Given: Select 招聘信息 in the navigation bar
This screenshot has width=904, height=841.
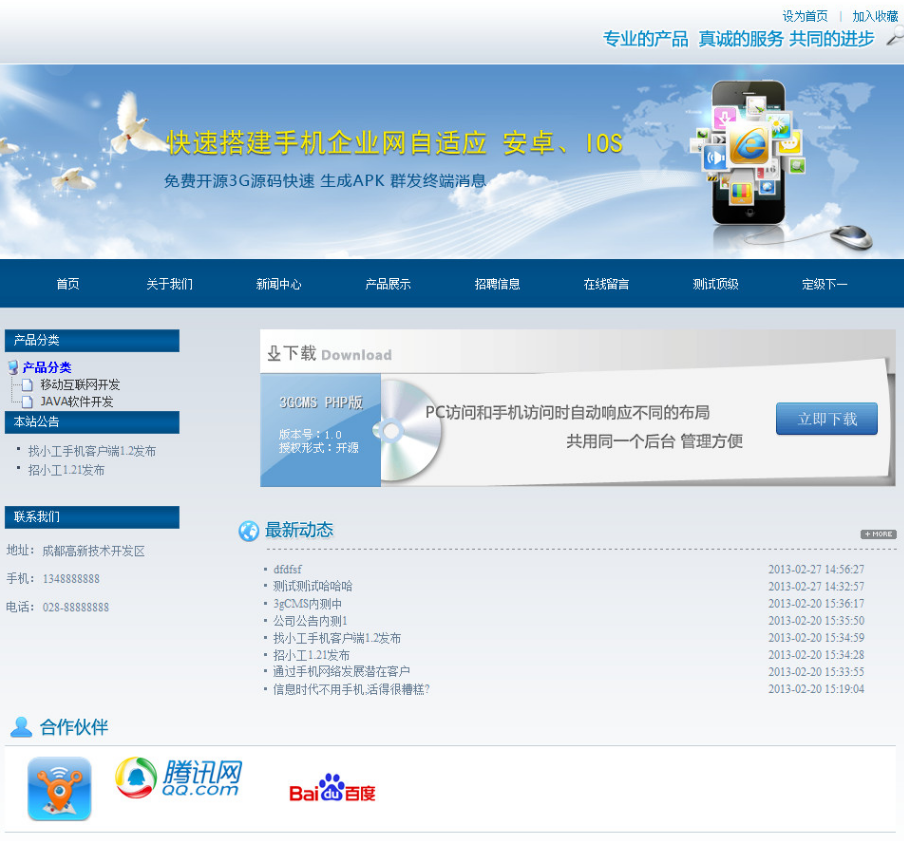Looking at the screenshot, I should [x=497, y=284].
